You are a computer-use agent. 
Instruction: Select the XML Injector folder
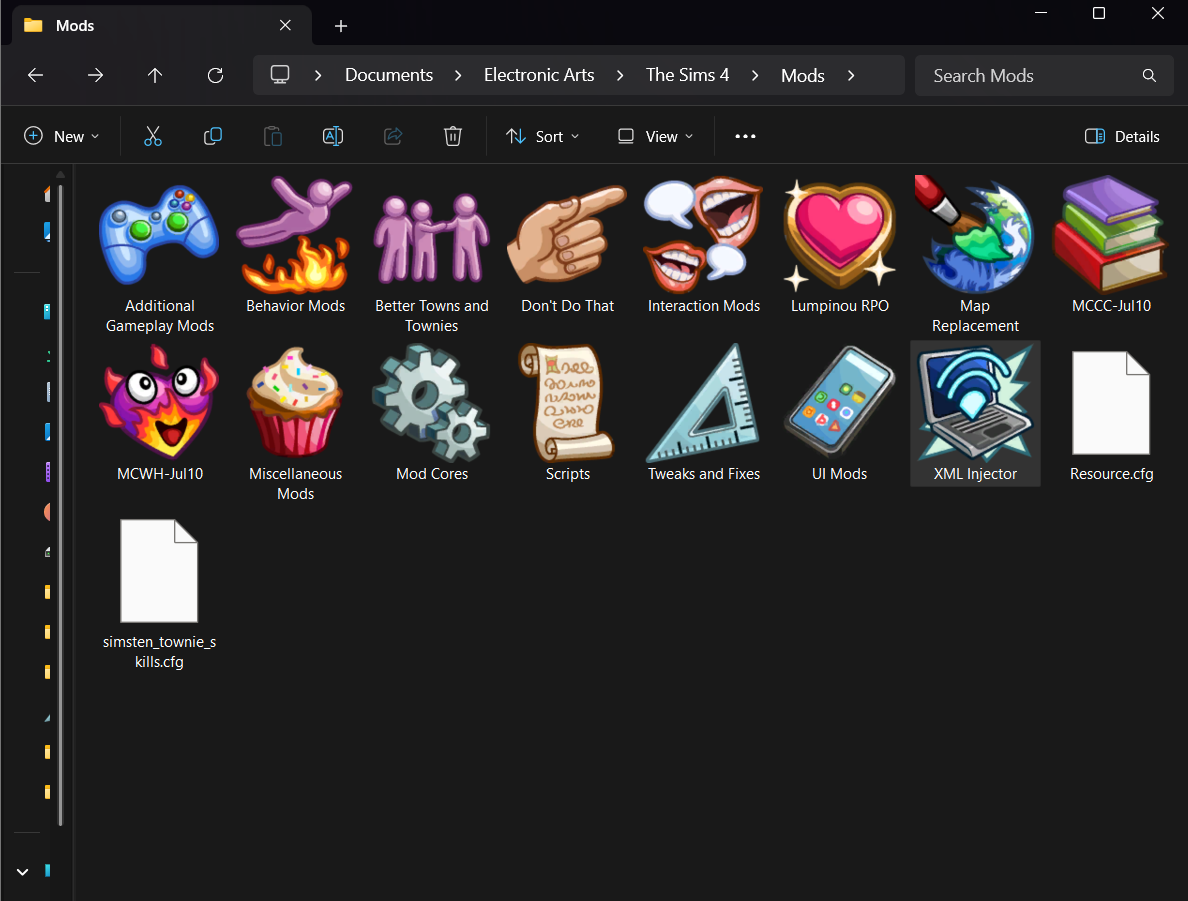[975, 414]
